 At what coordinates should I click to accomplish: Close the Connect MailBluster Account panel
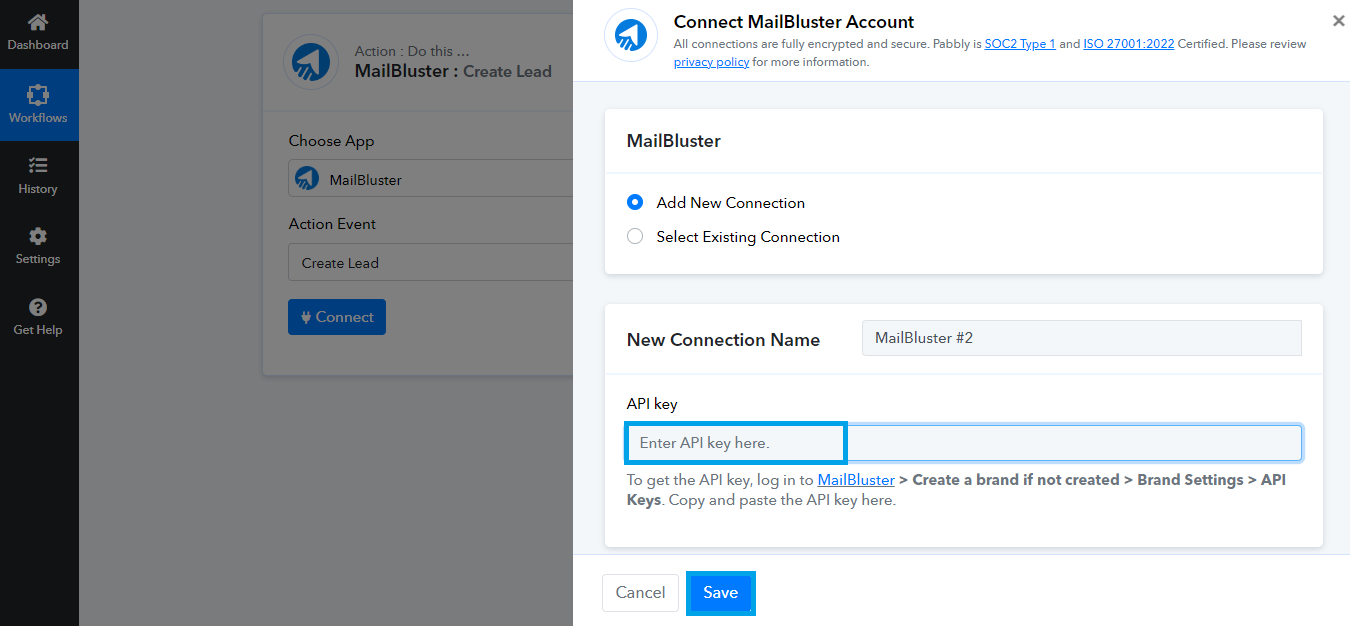pos(1339,20)
